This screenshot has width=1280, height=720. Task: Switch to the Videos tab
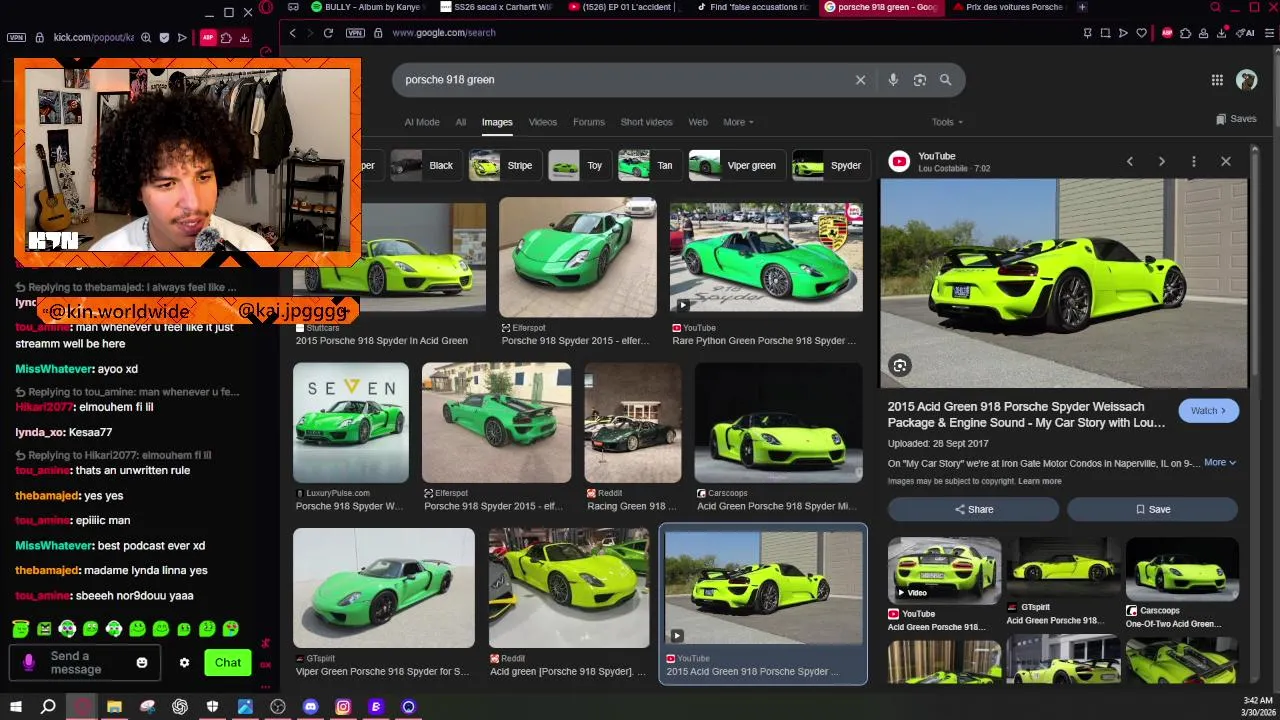(x=542, y=122)
